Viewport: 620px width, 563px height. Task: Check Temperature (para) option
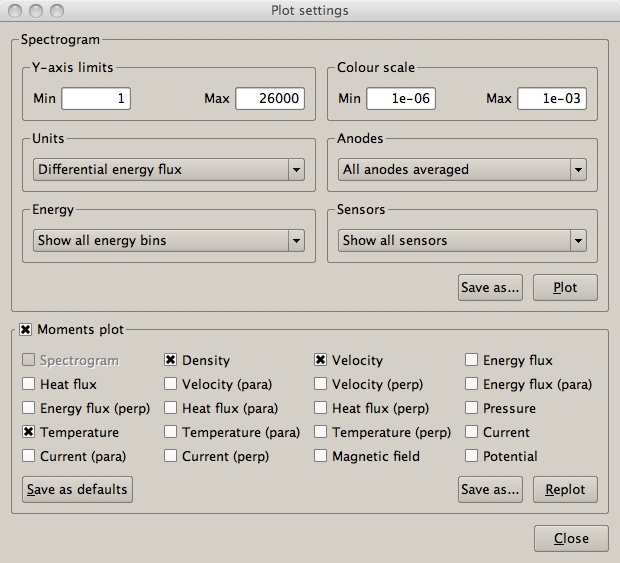coord(170,432)
